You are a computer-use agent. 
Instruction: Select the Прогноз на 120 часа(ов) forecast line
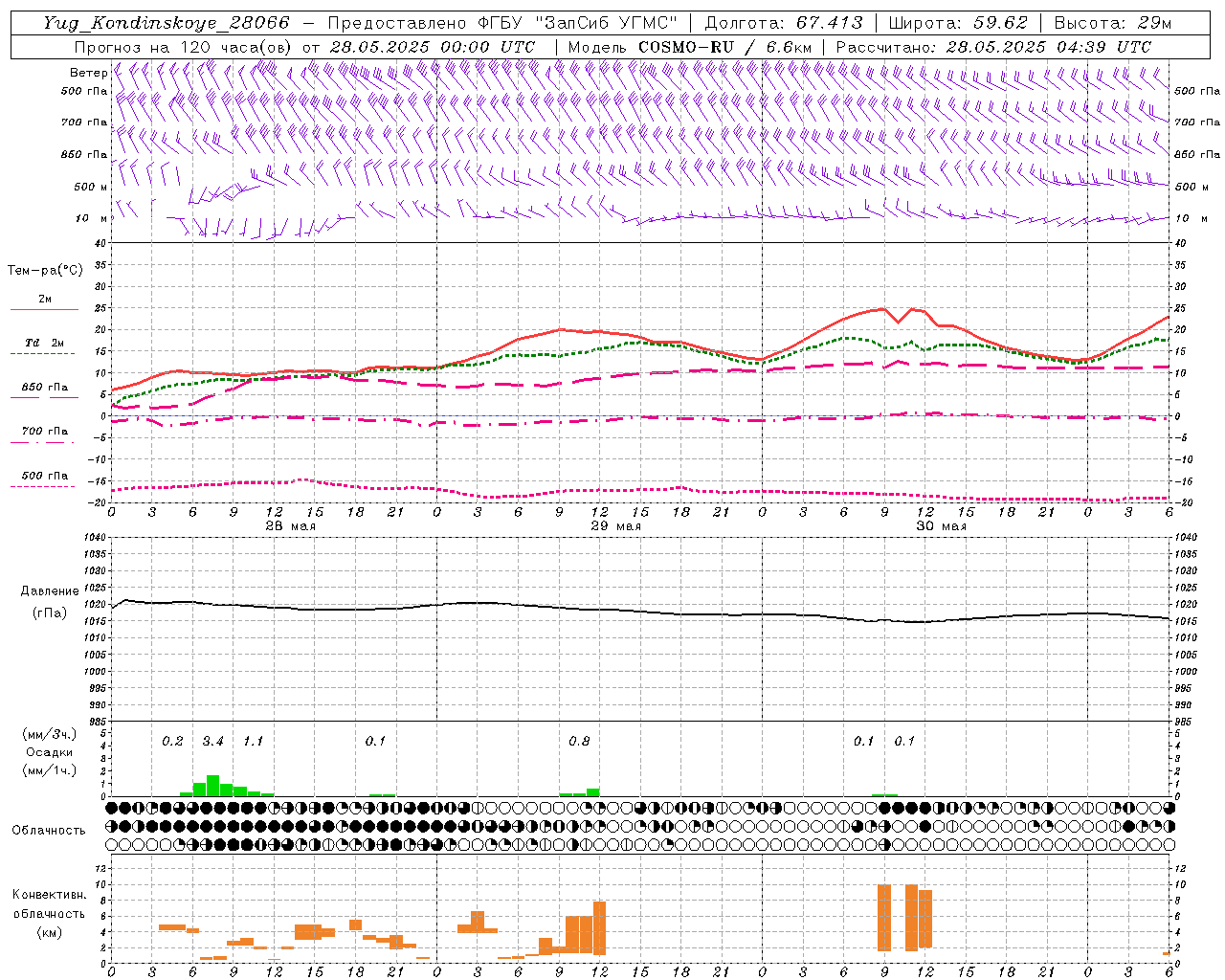click(304, 47)
